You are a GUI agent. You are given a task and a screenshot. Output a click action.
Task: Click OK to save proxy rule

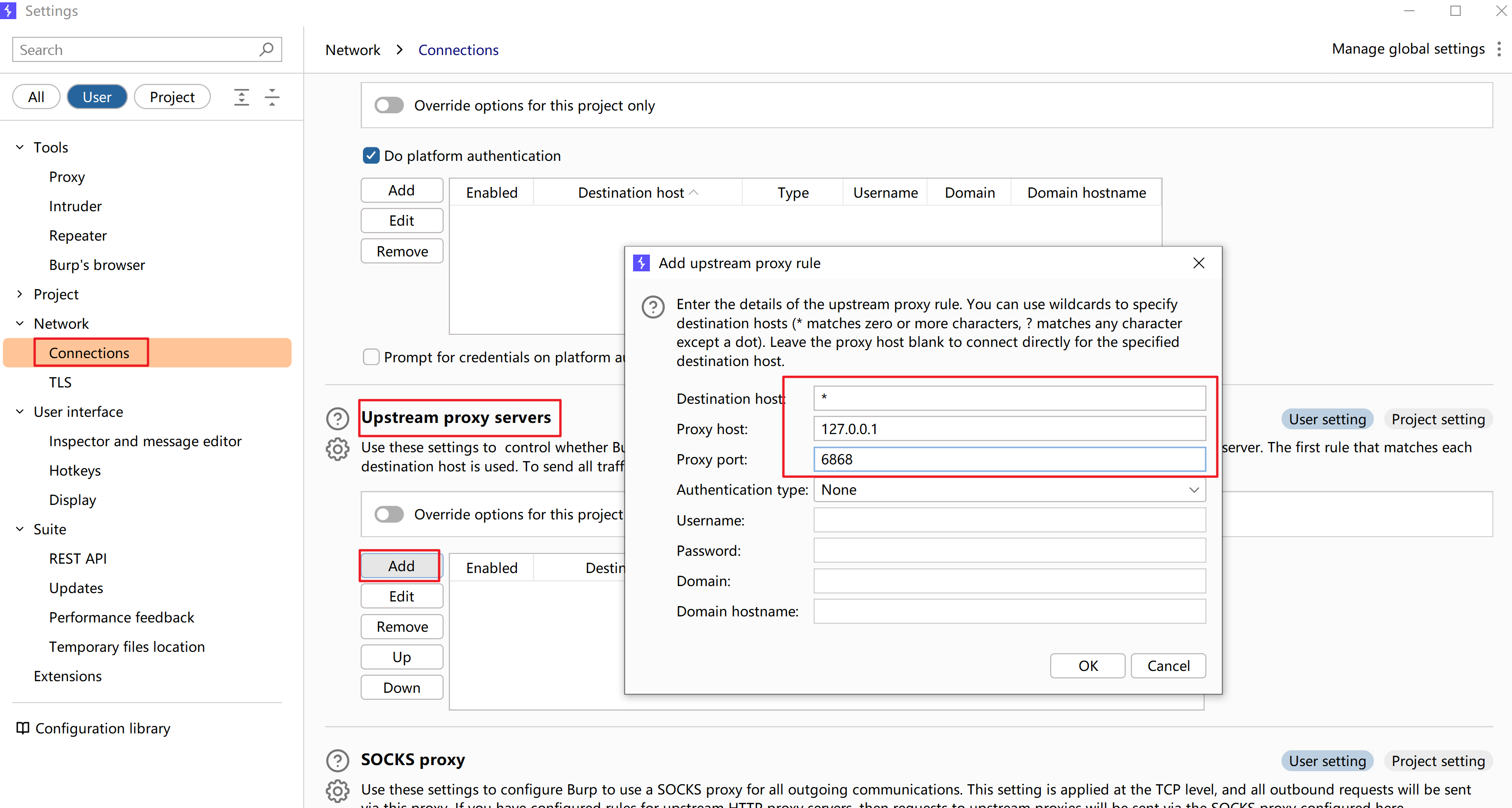(x=1087, y=665)
